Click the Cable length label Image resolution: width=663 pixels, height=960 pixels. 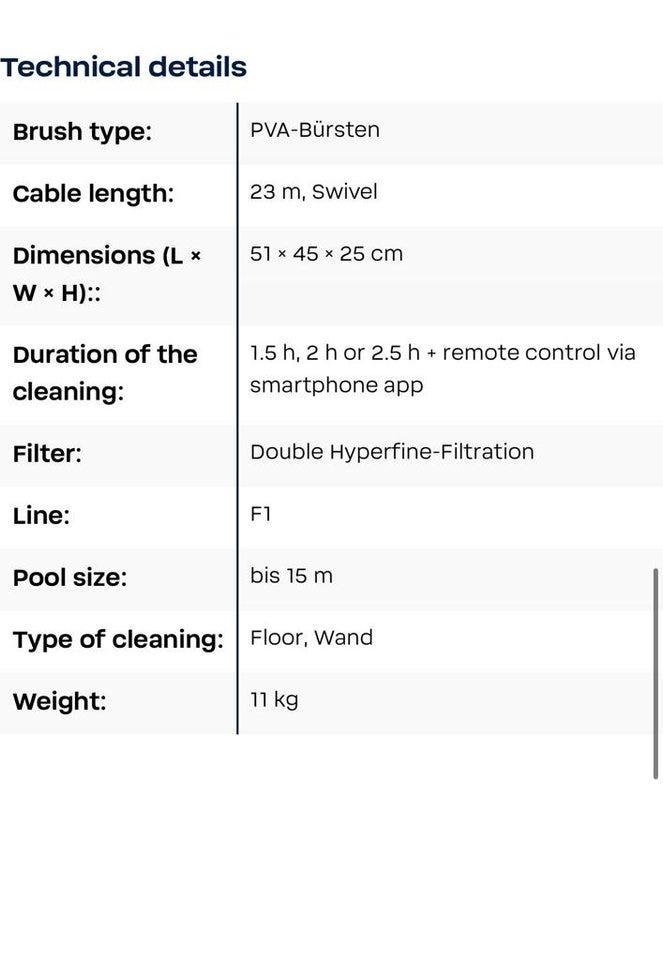click(93, 193)
